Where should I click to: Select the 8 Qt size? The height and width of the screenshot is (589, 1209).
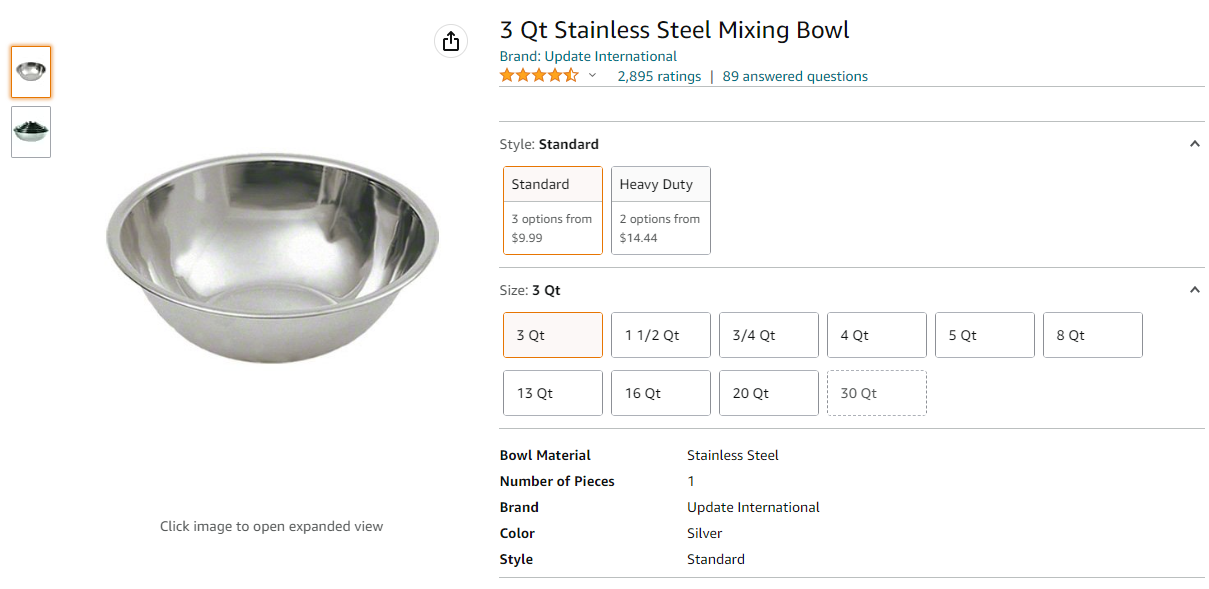[1093, 335]
